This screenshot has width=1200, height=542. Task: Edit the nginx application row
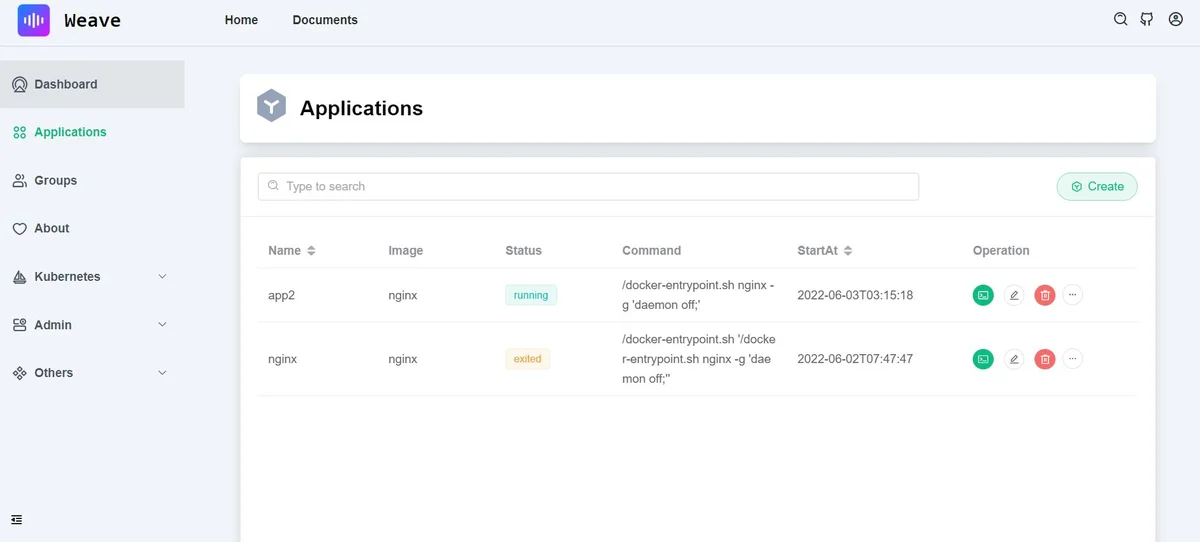(x=1014, y=359)
